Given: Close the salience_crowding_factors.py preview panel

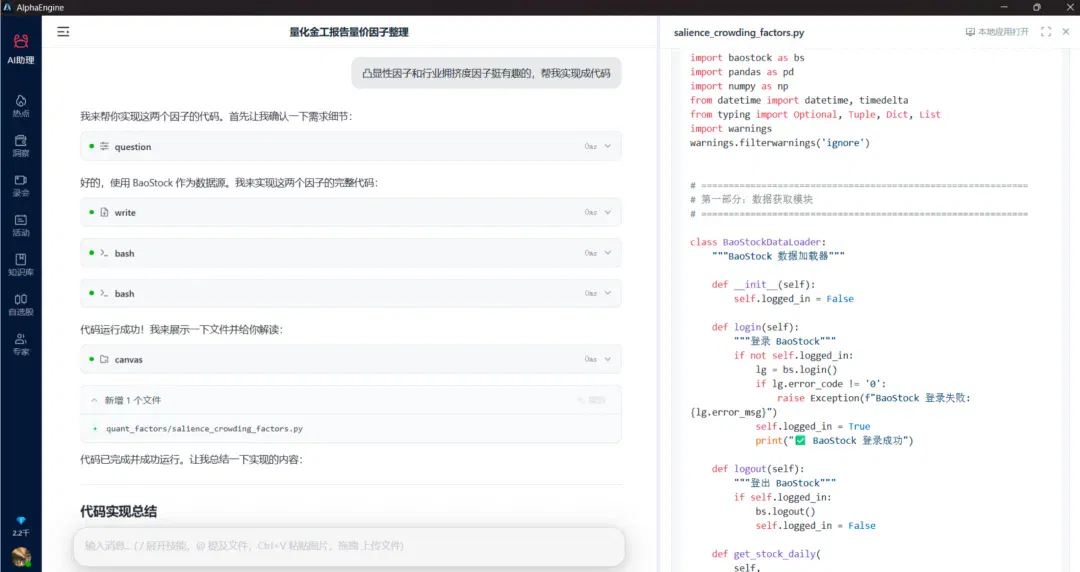Looking at the screenshot, I should click(x=1066, y=32).
